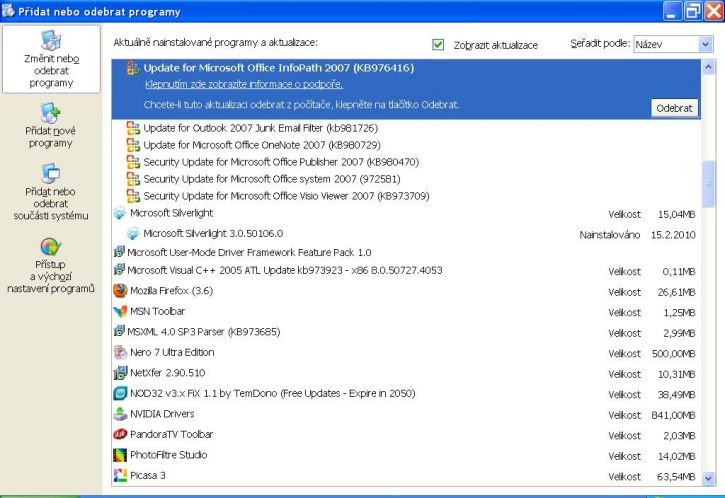Click the NetXfer 2.90.510 icon
The width and height of the screenshot is (725, 498).
tap(120, 373)
